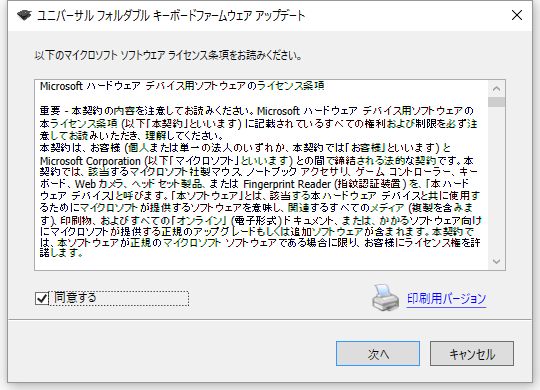Click the キャンセル button

(x=472, y=353)
